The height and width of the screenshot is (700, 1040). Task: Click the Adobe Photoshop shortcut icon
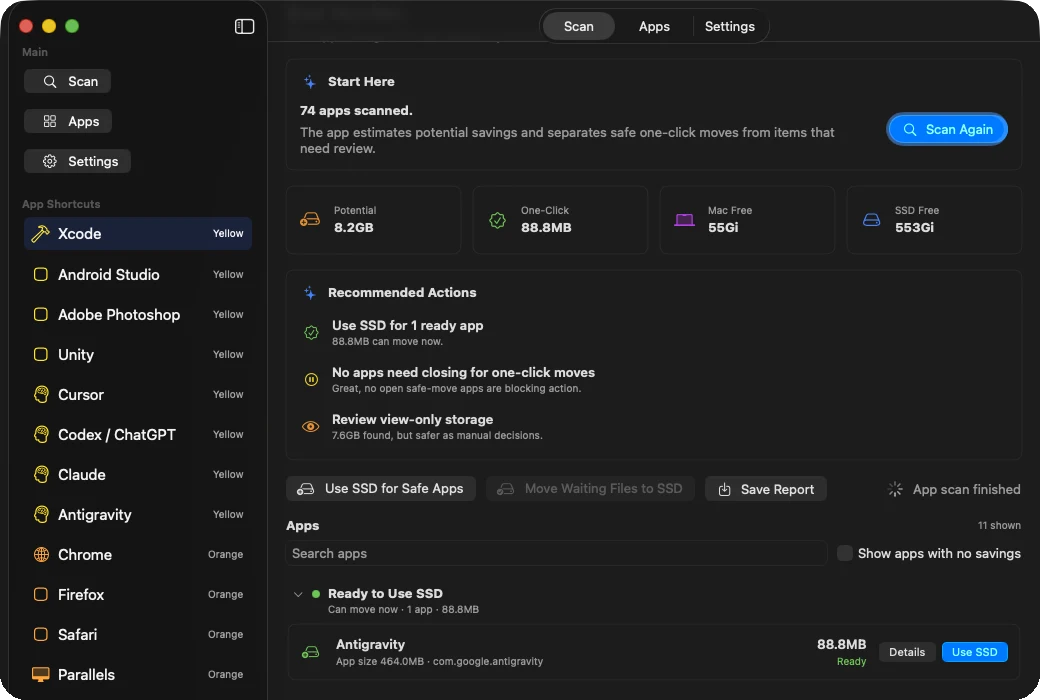coord(40,315)
